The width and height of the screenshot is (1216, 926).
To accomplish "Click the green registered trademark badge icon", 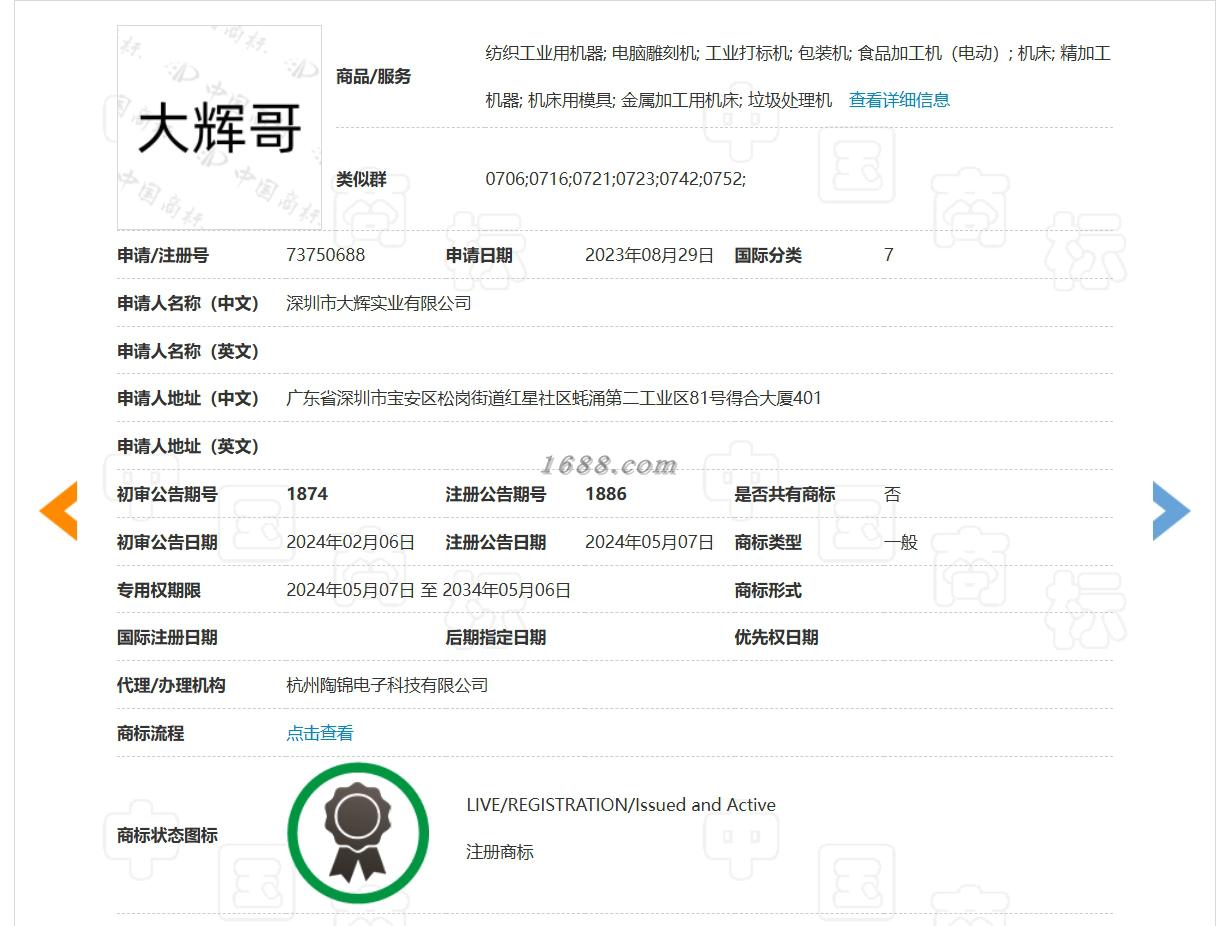I will (x=358, y=833).
